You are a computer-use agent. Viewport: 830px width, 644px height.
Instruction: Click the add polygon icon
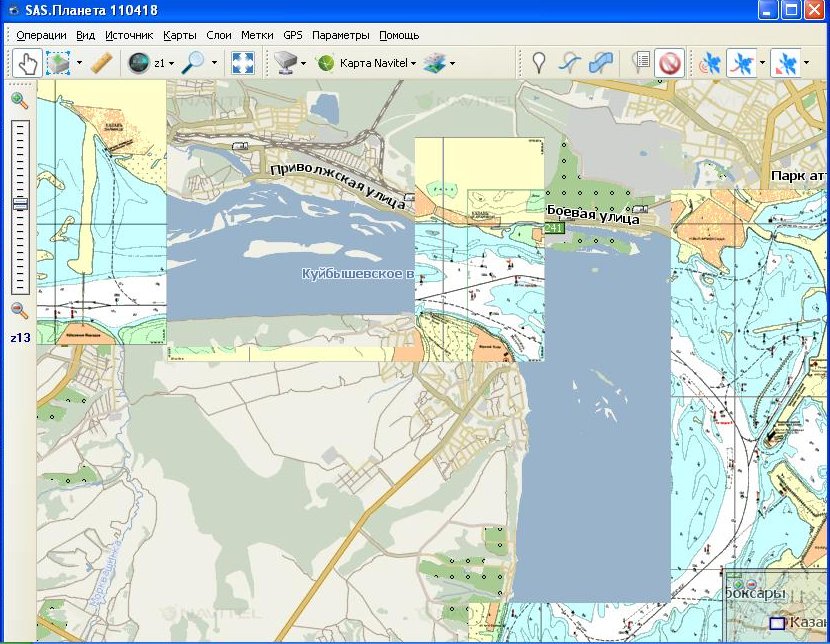point(601,63)
